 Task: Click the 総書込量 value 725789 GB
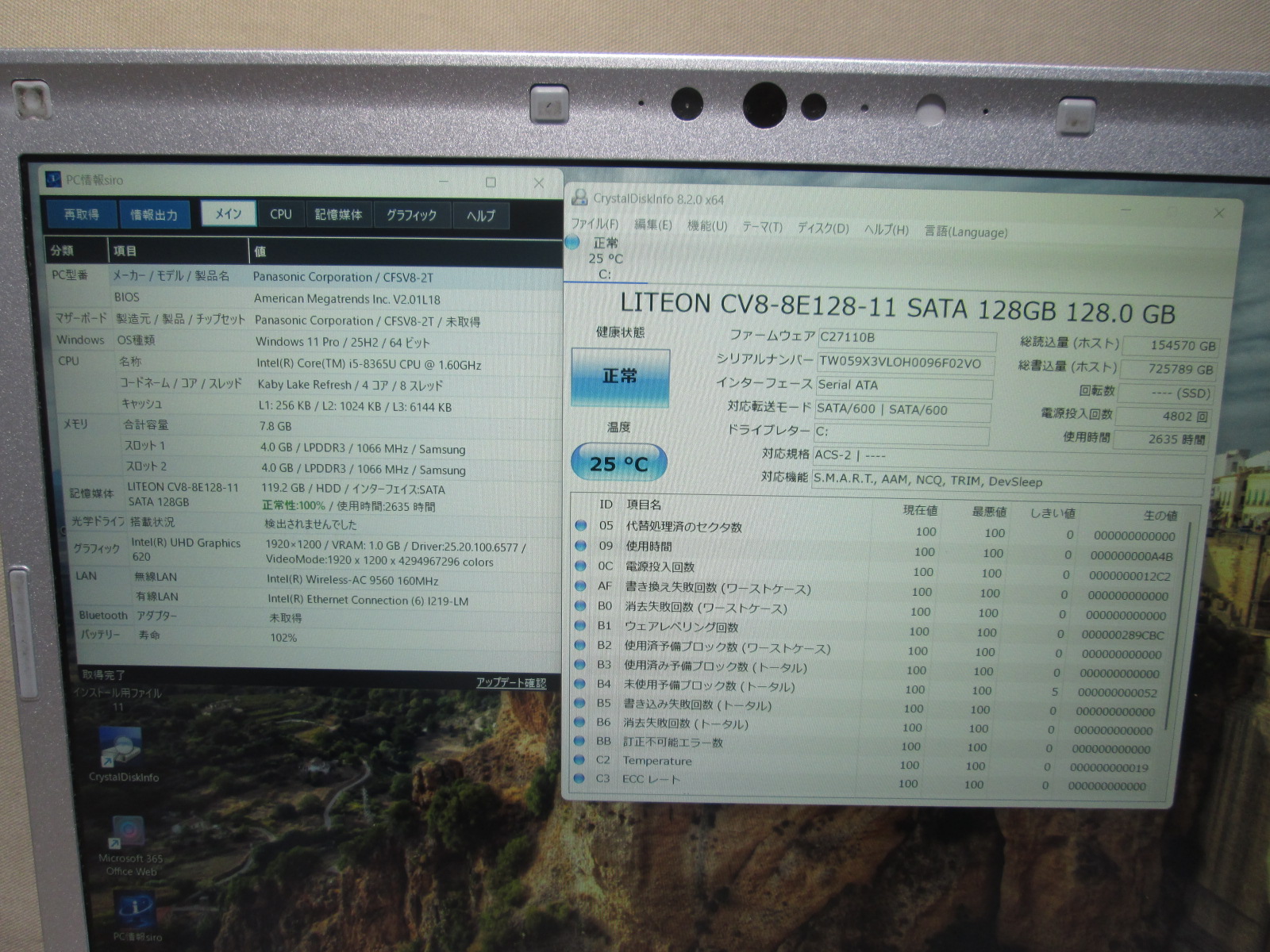point(1170,369)
